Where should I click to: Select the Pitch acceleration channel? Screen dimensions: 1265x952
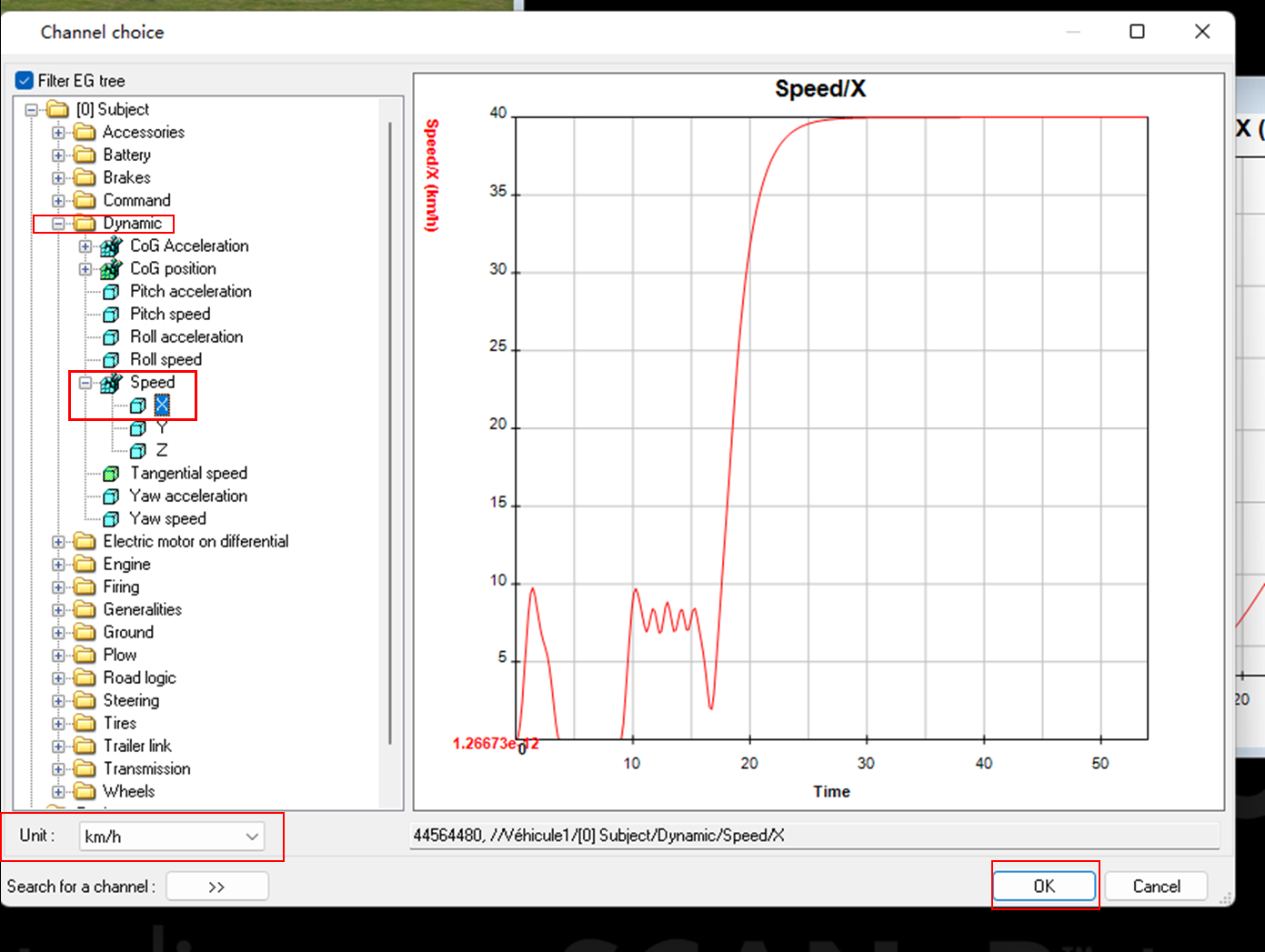click(191, 291)
